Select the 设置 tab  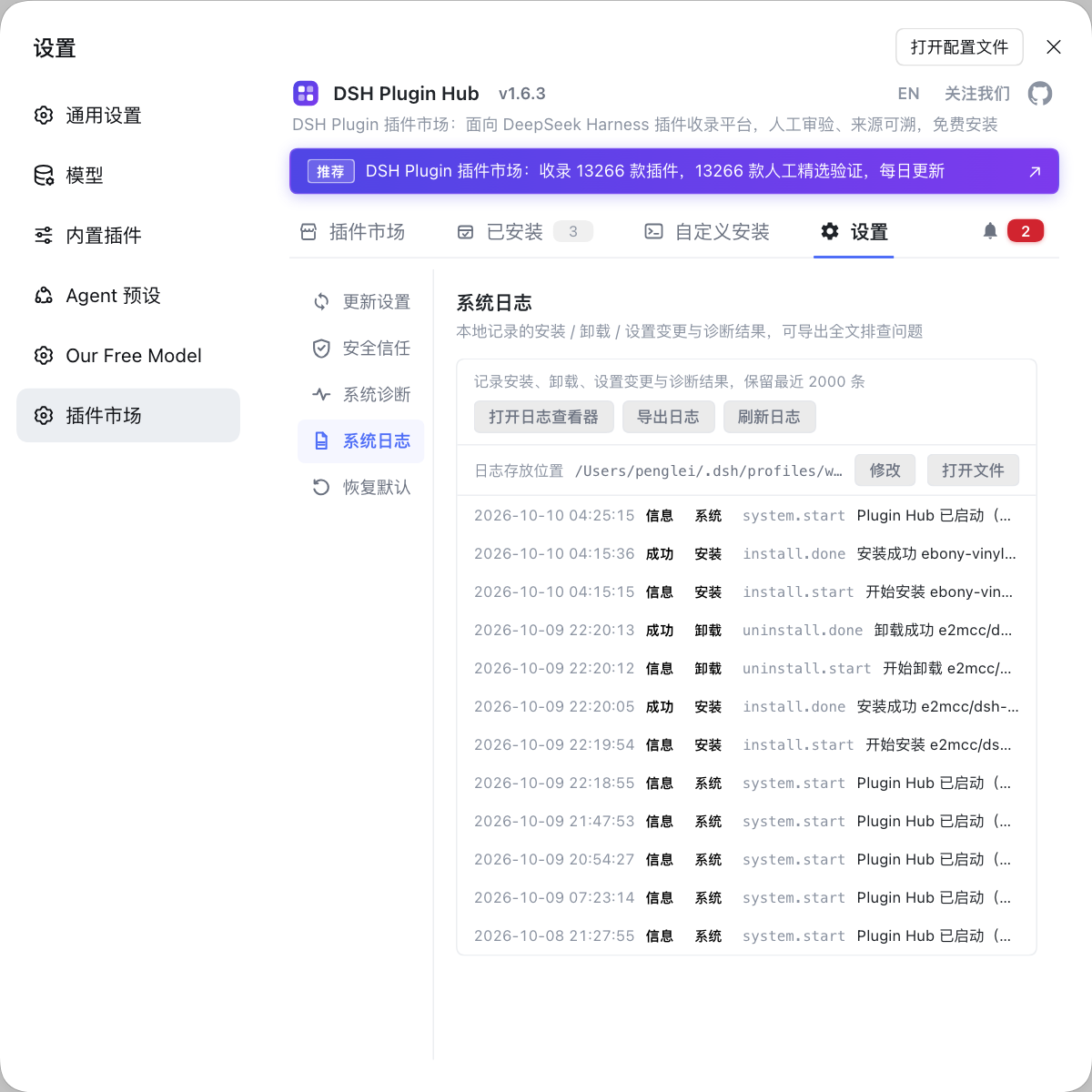854,232
